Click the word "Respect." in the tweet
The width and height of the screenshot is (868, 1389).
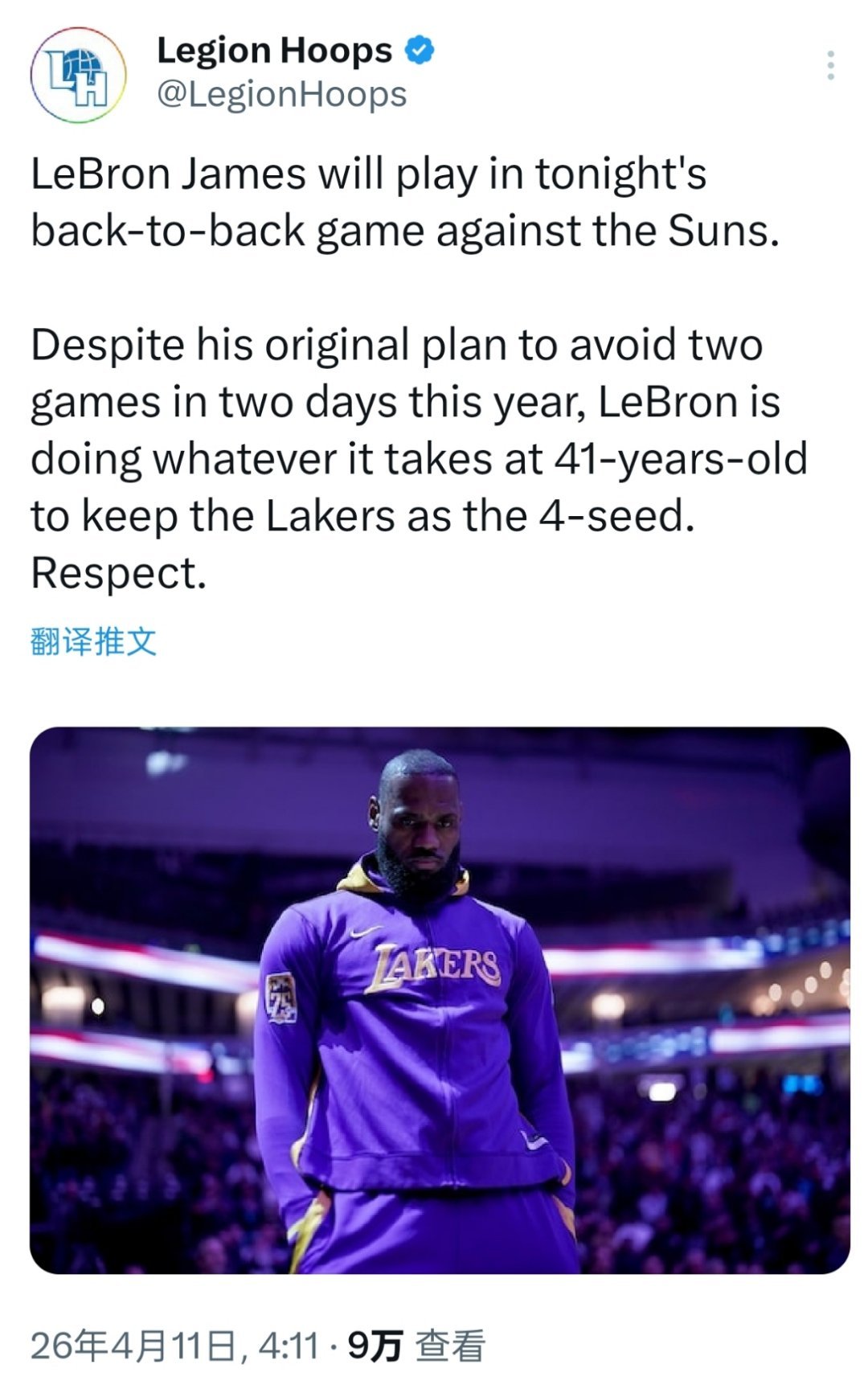click(x=119, y=574)
